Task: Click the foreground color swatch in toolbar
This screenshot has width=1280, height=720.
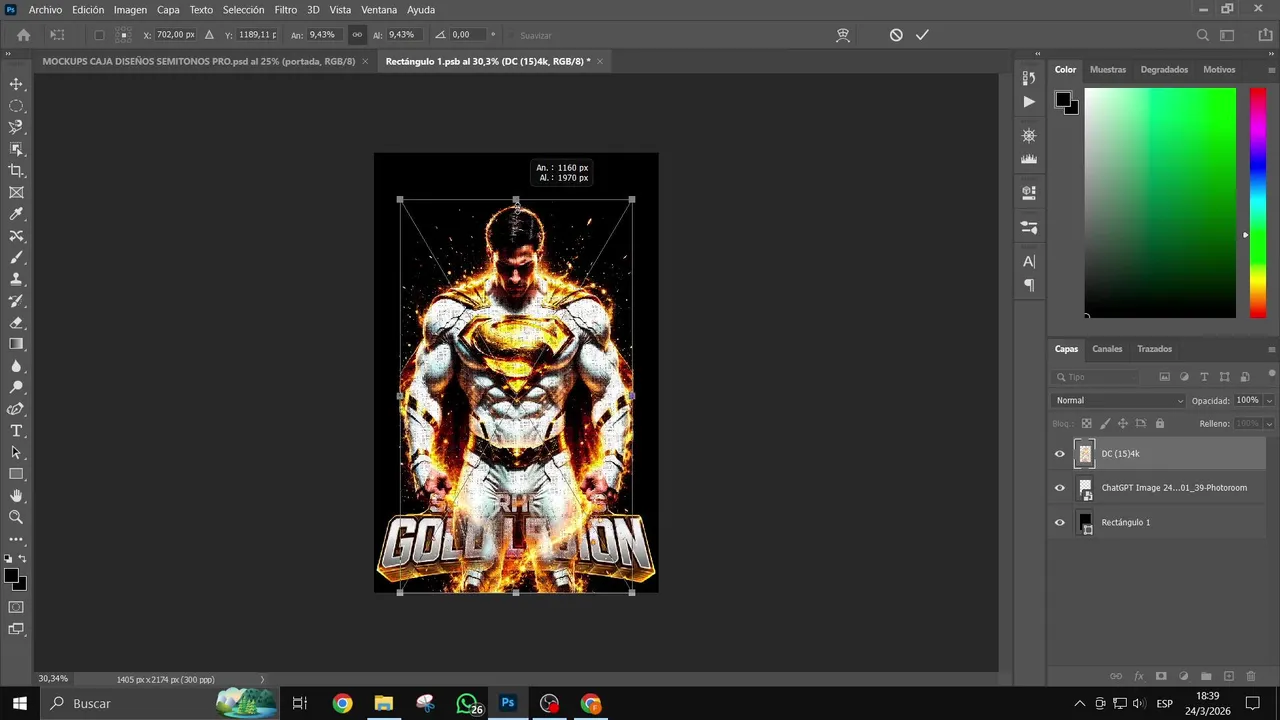Action: (11, 576)
